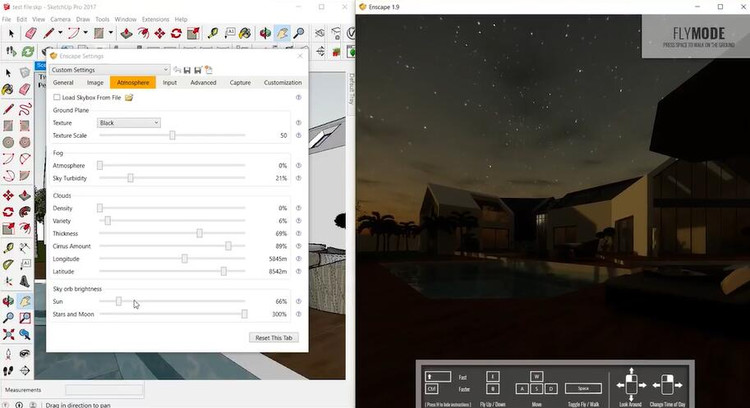The height and width of the screenshot is (408, 750).
Task: Pick the Rotate tool in toolbar
Action: coord(176,33)
